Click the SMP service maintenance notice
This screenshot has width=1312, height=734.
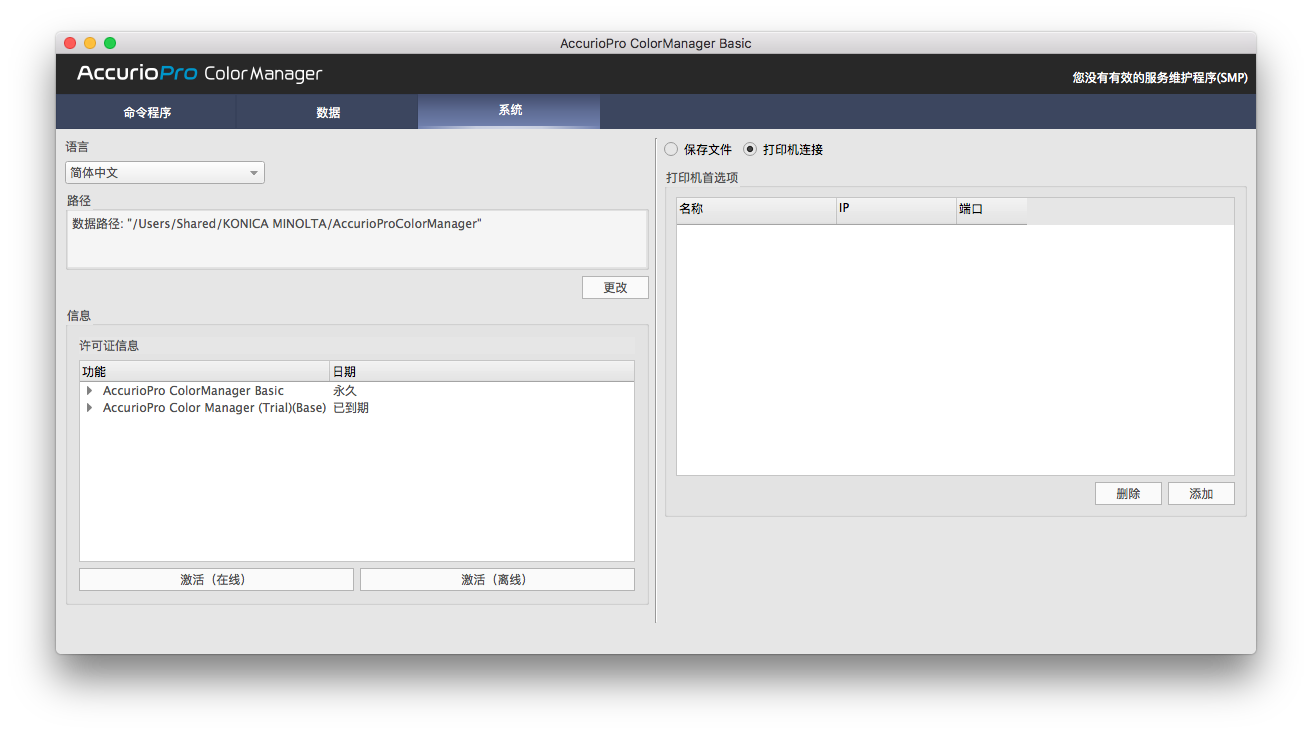tap(1160, 77)
